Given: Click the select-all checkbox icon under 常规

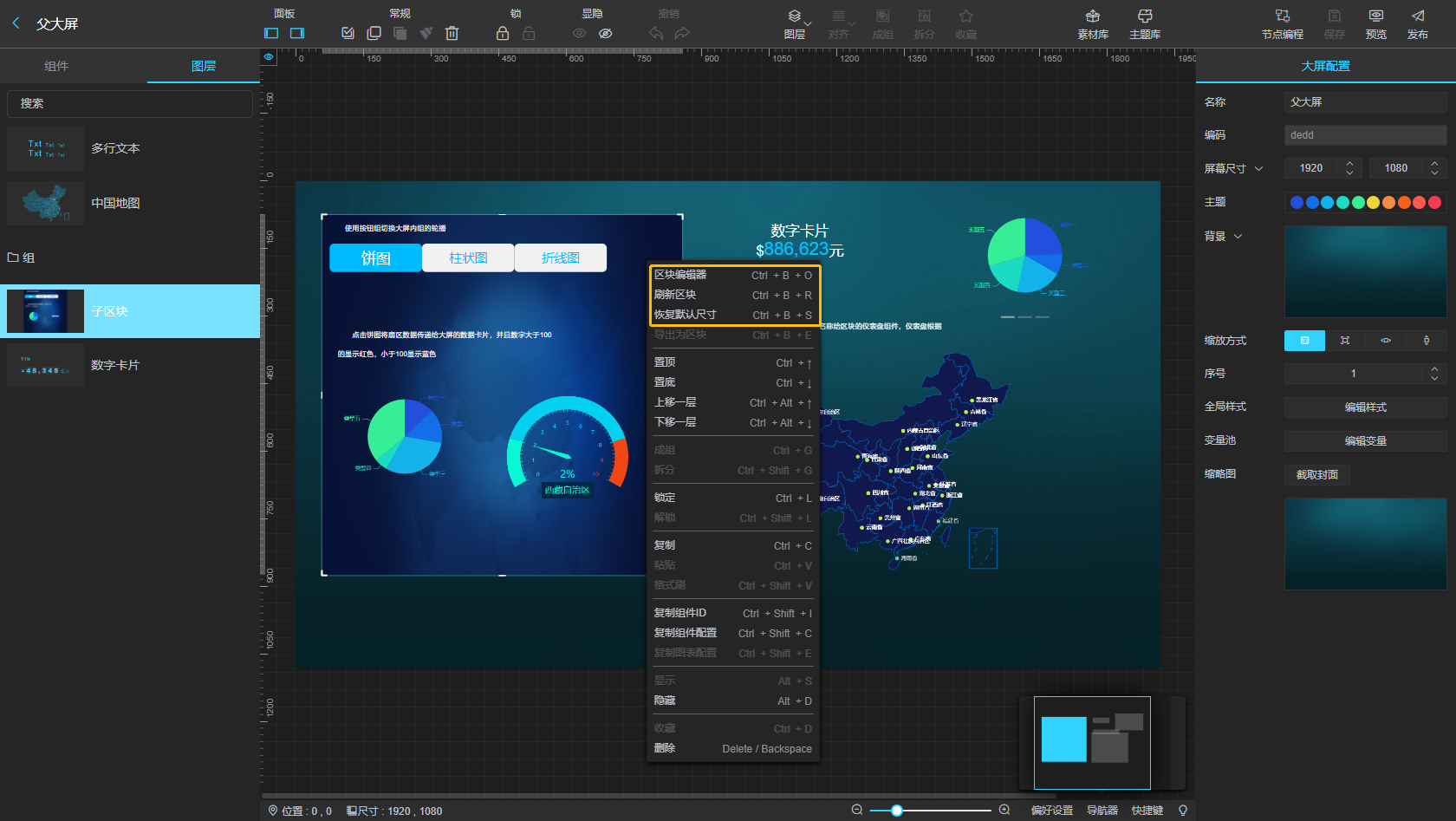Looking at the screenshot, I should (348, 33).
